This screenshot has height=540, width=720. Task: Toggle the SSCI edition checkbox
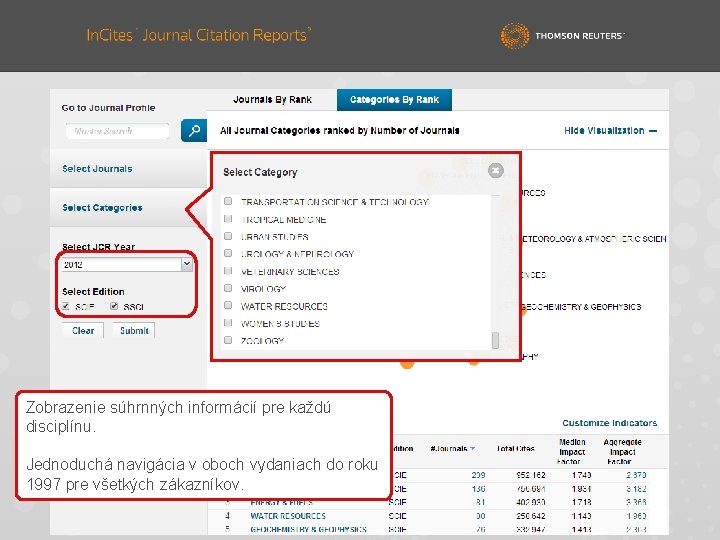tap(114, 306)
